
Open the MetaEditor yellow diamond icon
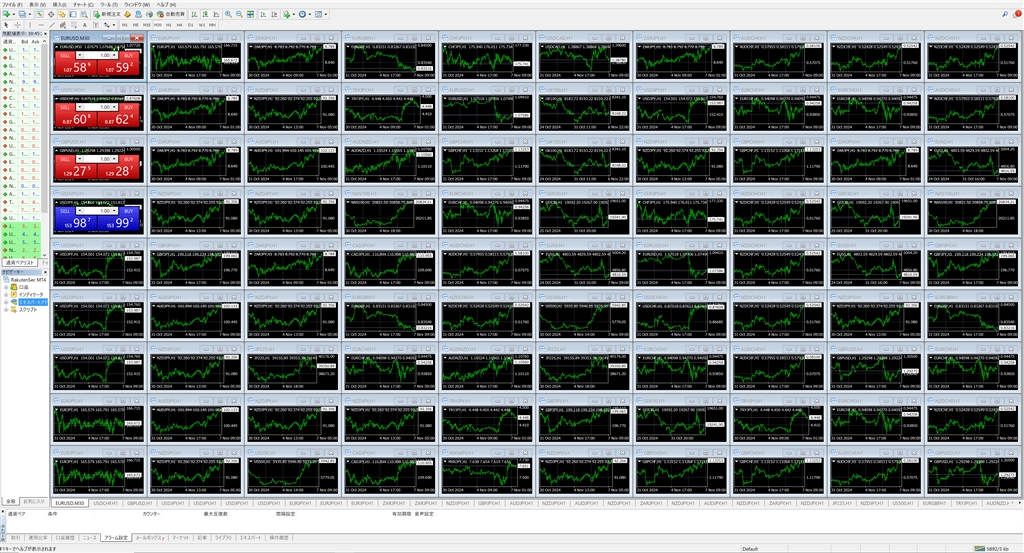tap(127, 14)
